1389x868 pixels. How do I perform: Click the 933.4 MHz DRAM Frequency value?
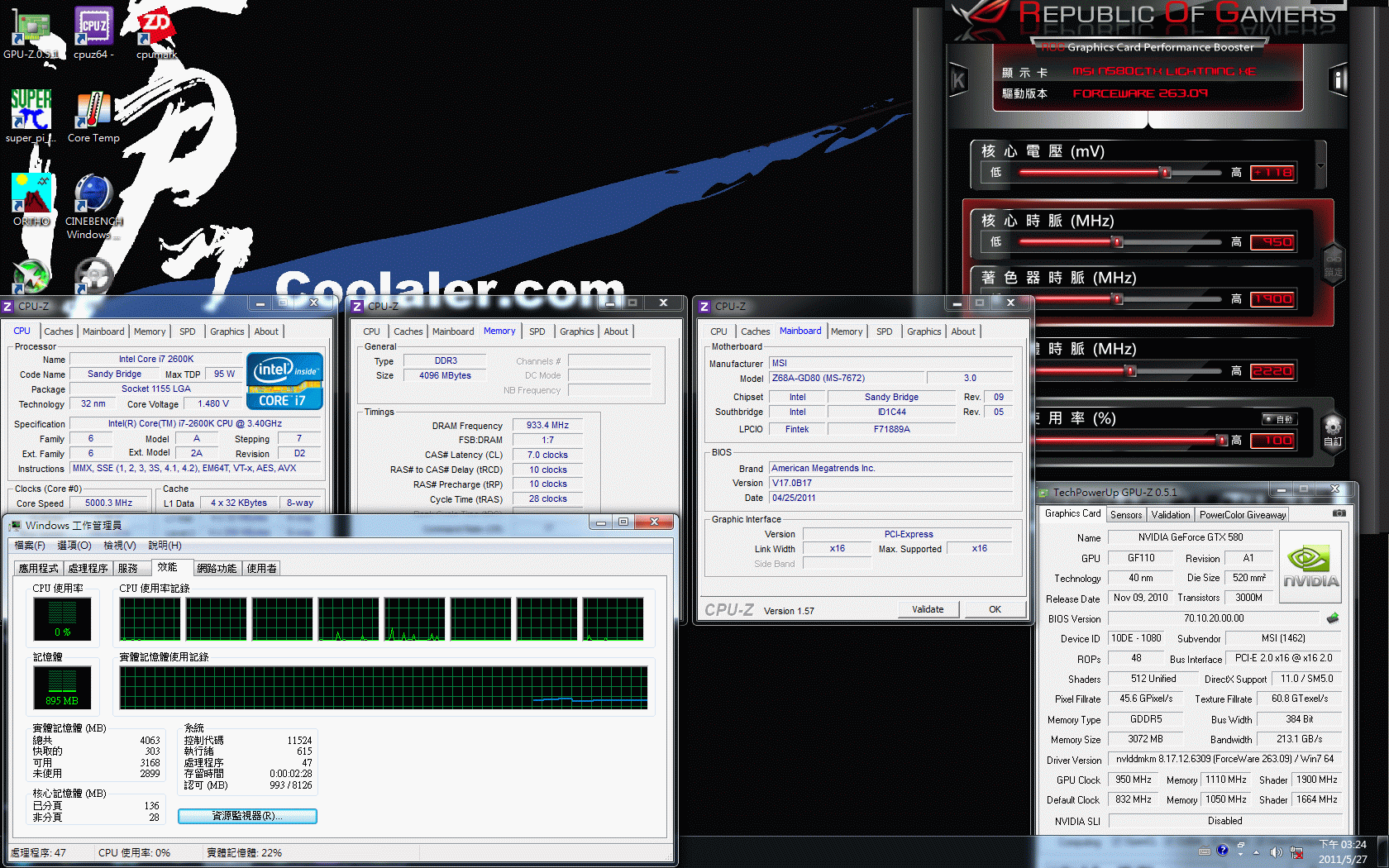(548, 425)
